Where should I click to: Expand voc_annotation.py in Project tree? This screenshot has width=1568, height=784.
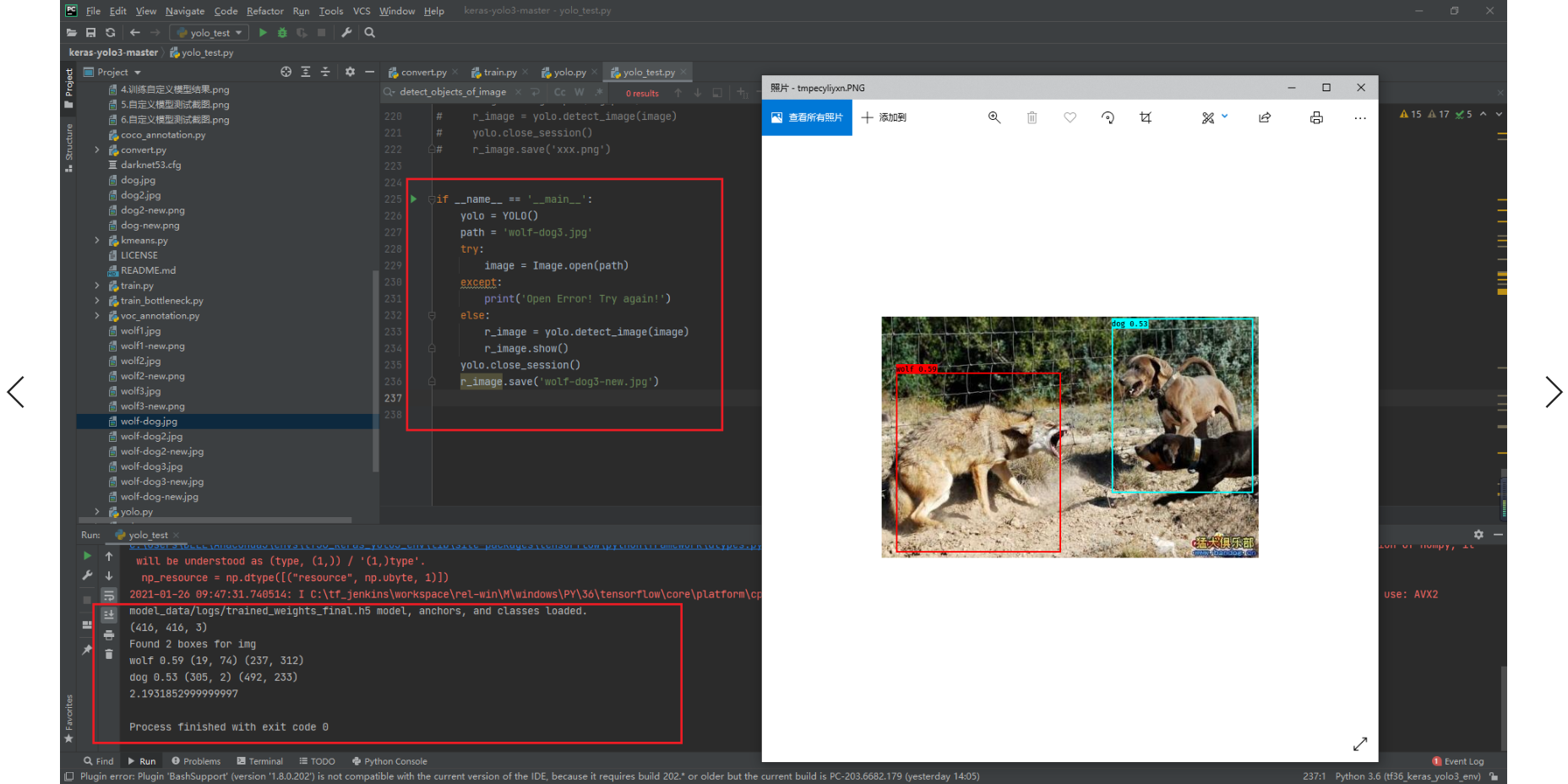(97, 316)
